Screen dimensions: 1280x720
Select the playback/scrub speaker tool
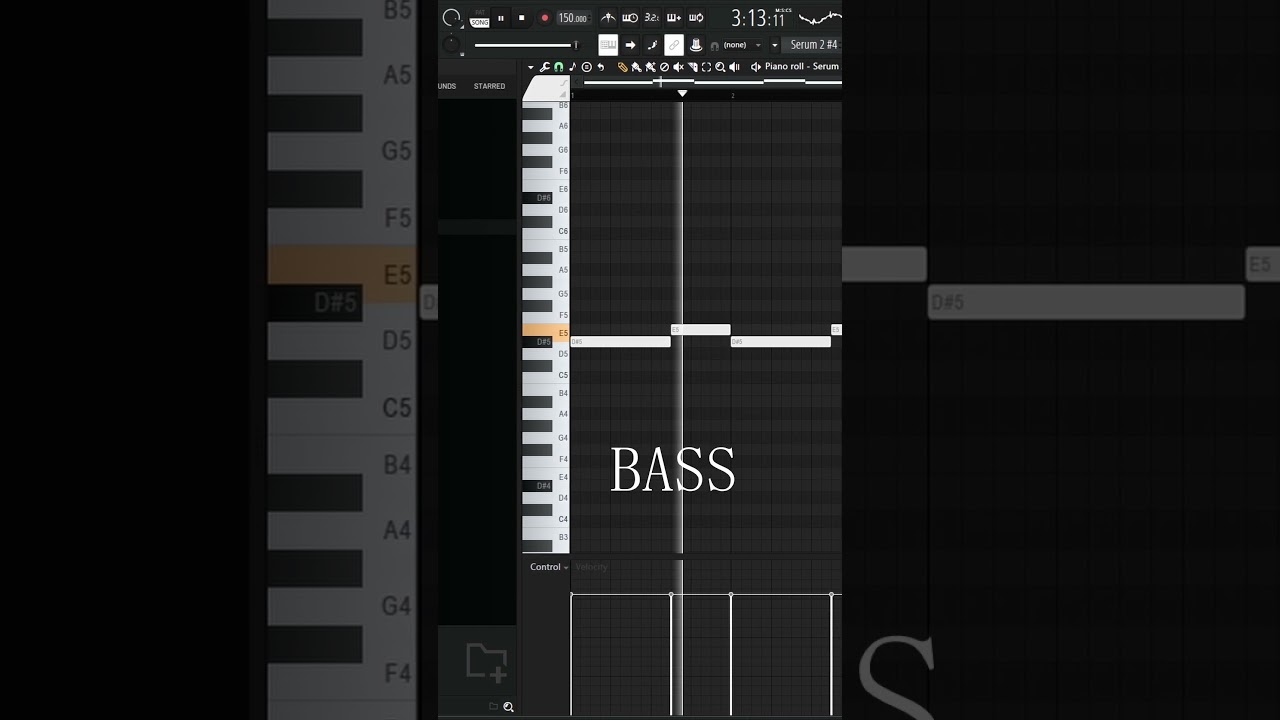click(x=734, y=67)
